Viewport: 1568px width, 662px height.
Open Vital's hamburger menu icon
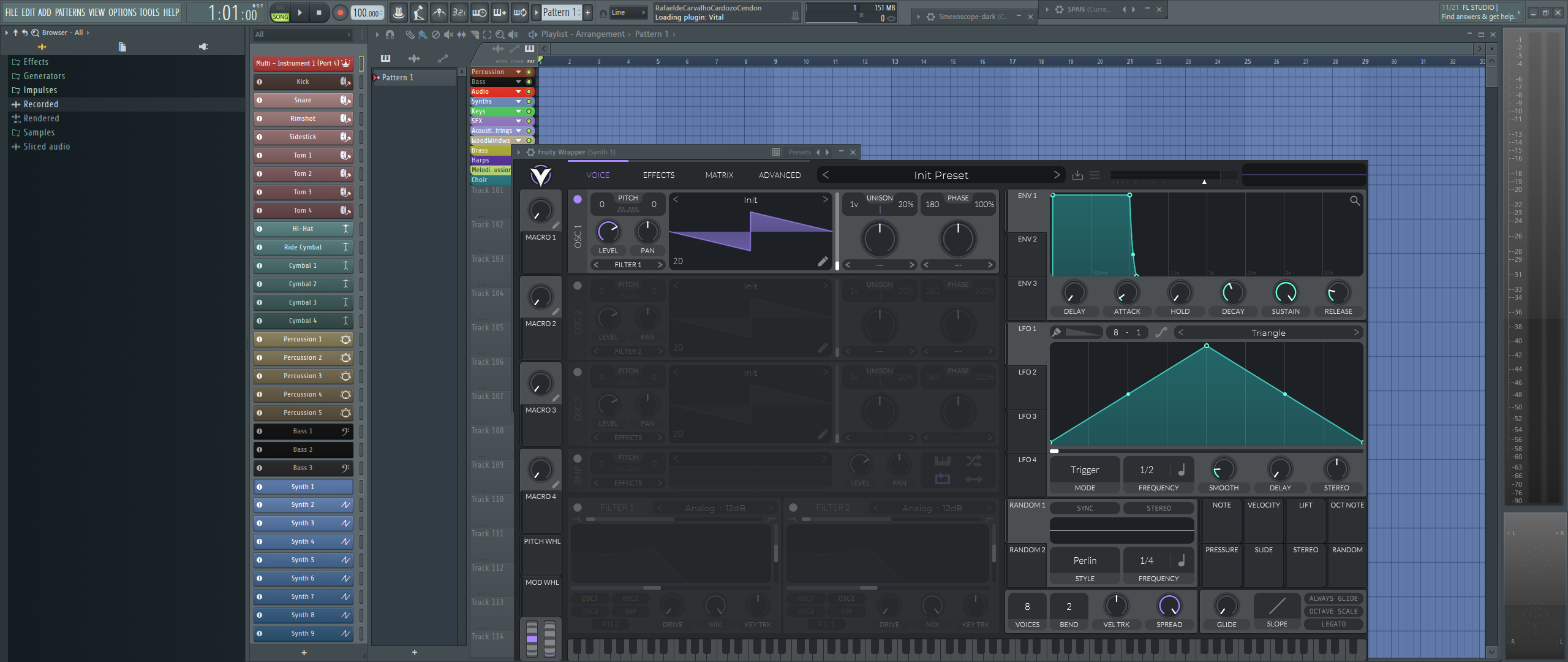tap(1095, 175)
